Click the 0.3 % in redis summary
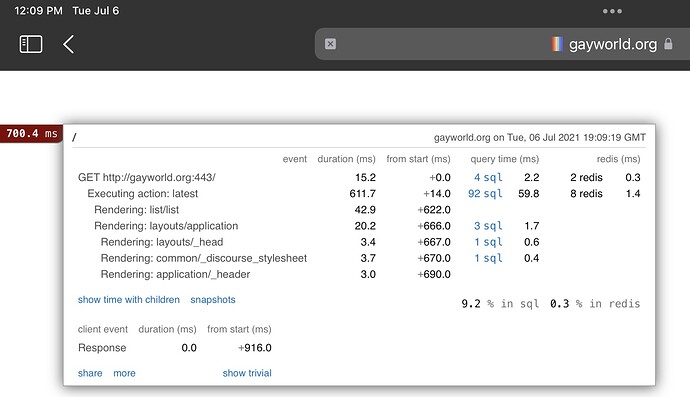The image size is (690, 397). tap(595, 304)
